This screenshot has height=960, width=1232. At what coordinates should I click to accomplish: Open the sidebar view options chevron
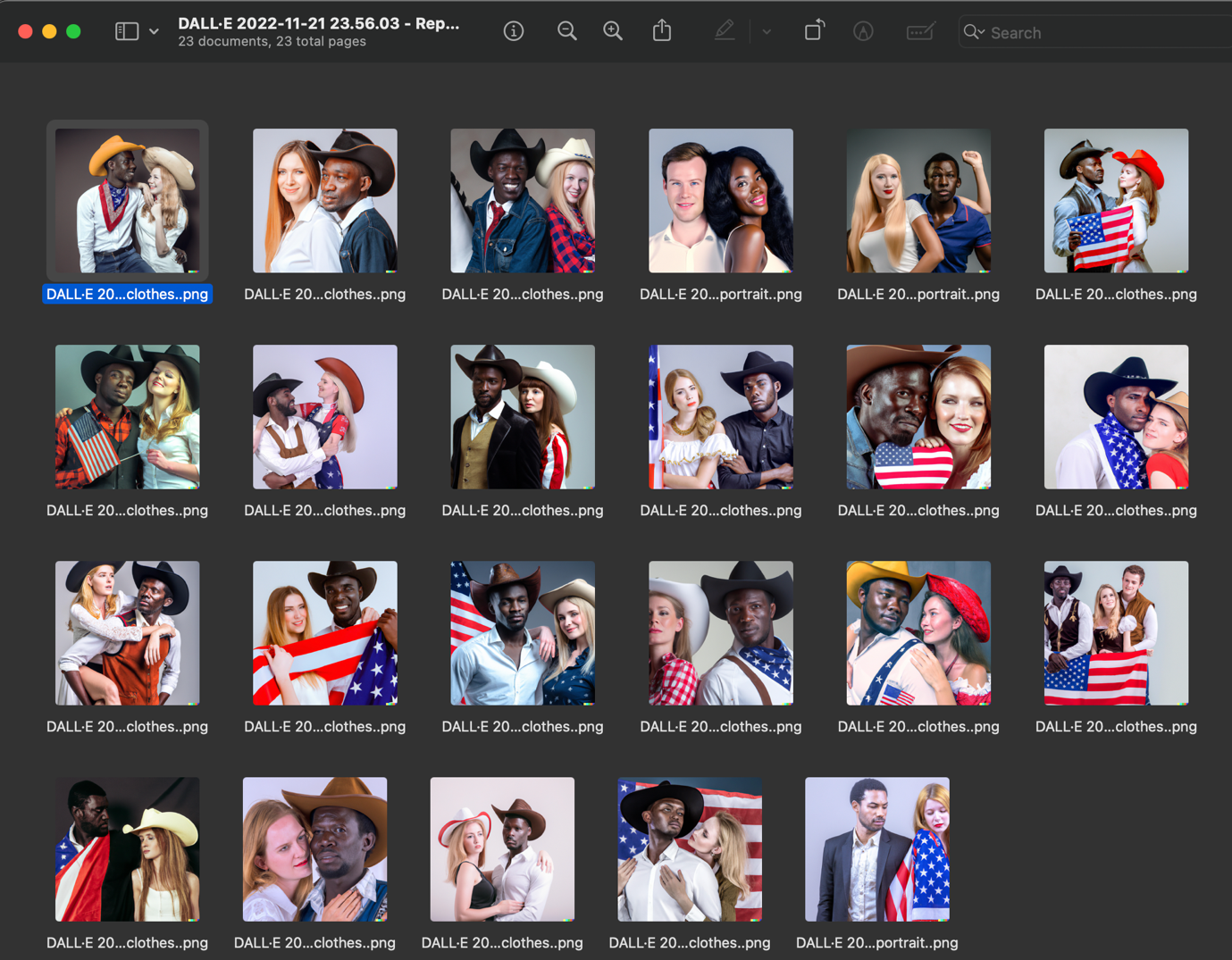tap(154, 31)
